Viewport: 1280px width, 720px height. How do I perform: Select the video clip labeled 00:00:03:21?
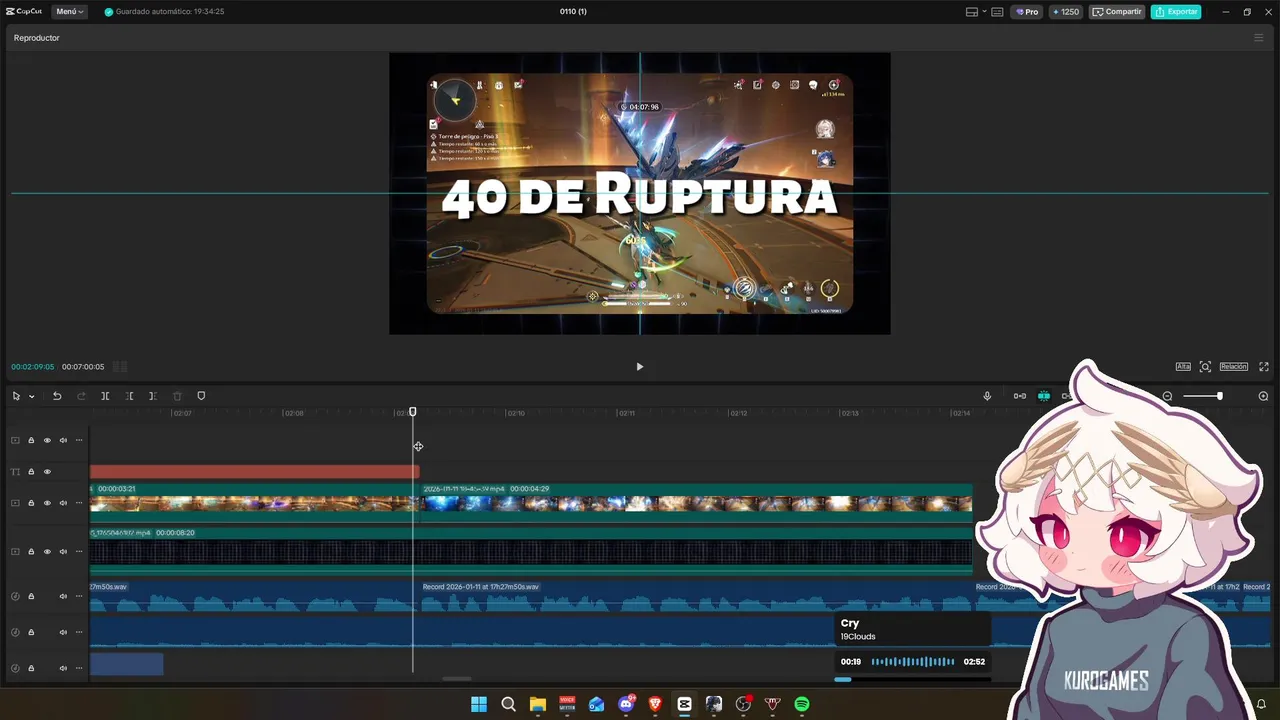click(254, 501)
